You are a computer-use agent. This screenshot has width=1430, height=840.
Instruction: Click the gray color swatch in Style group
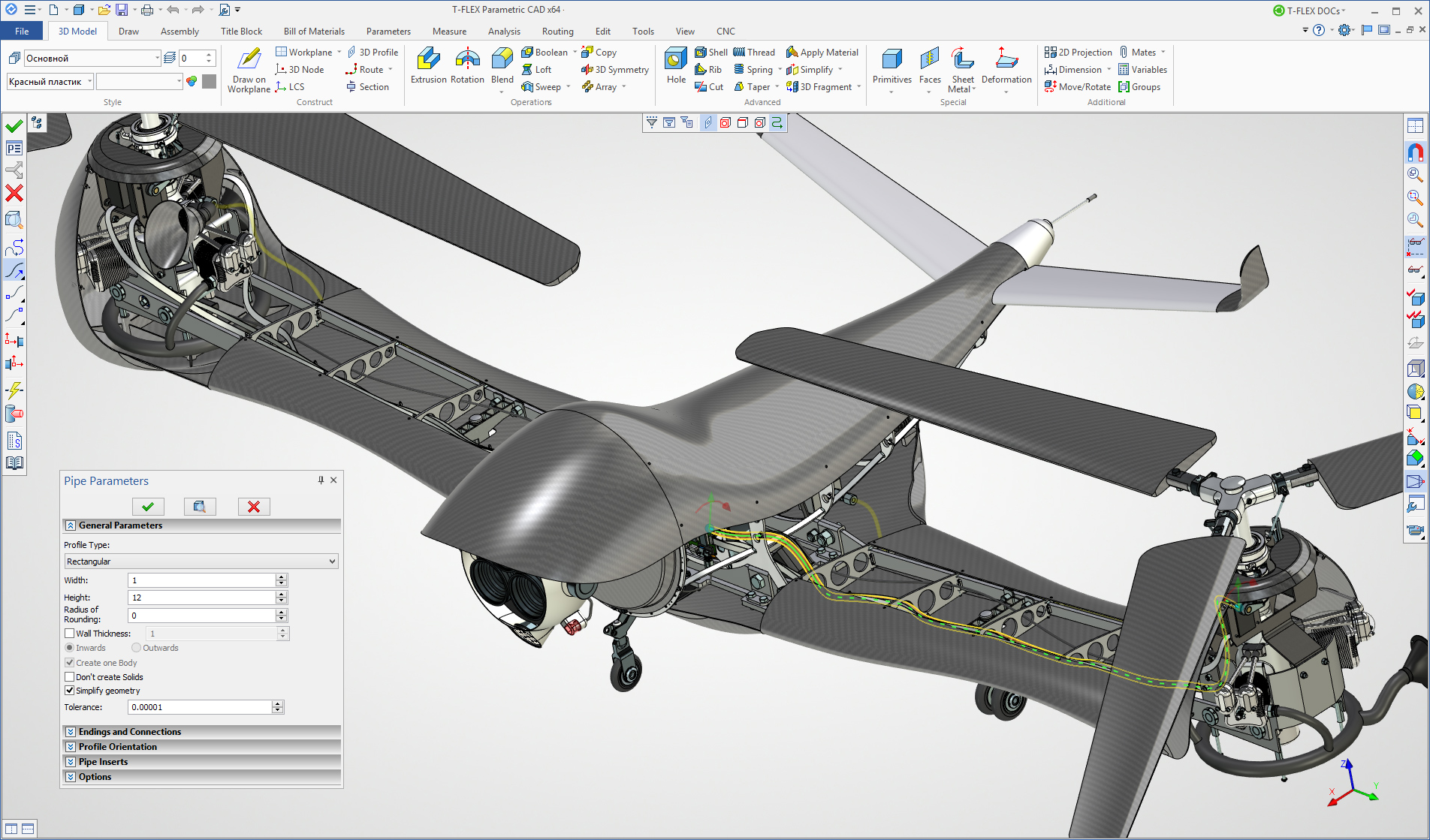coord(210,81)
